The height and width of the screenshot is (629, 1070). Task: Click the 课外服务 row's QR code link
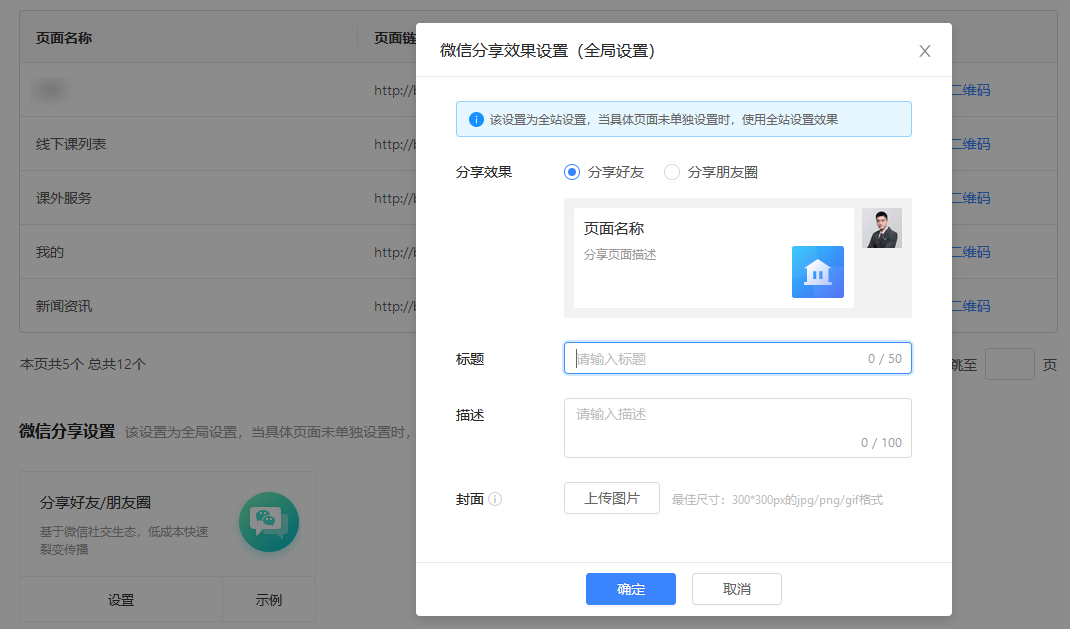point(970,198)
